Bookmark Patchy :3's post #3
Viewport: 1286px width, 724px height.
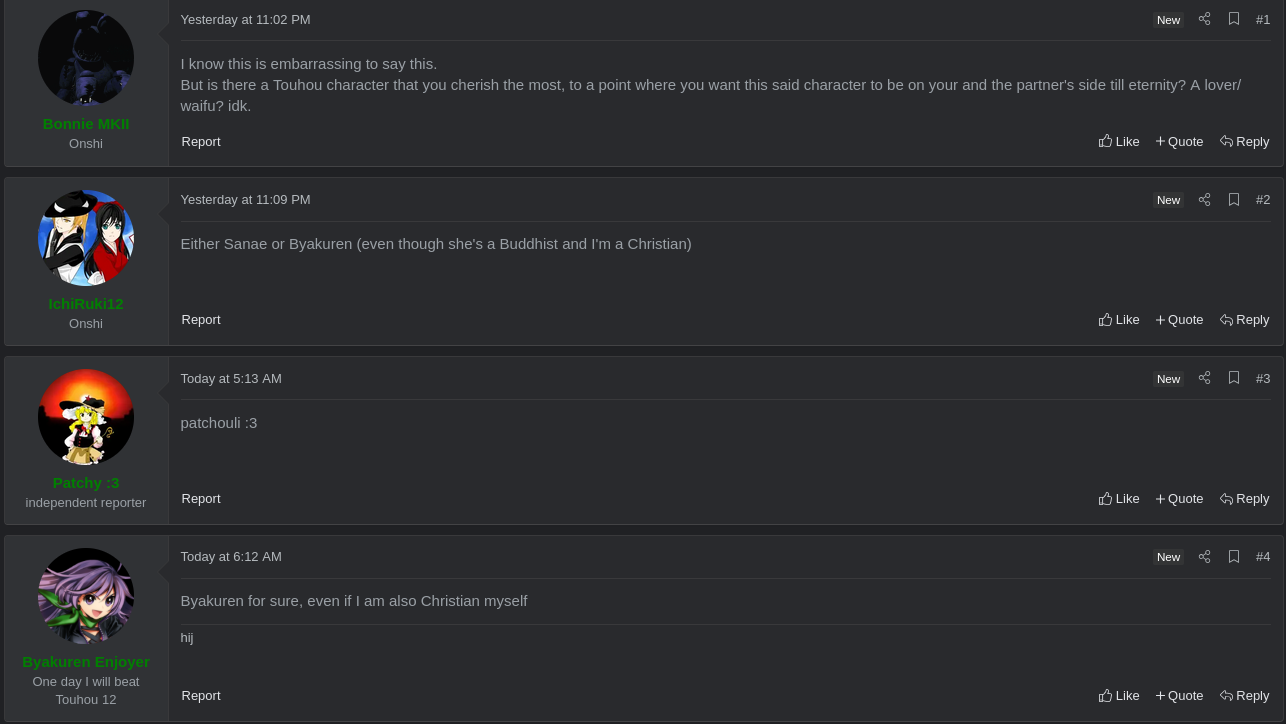coord(1234,378)
